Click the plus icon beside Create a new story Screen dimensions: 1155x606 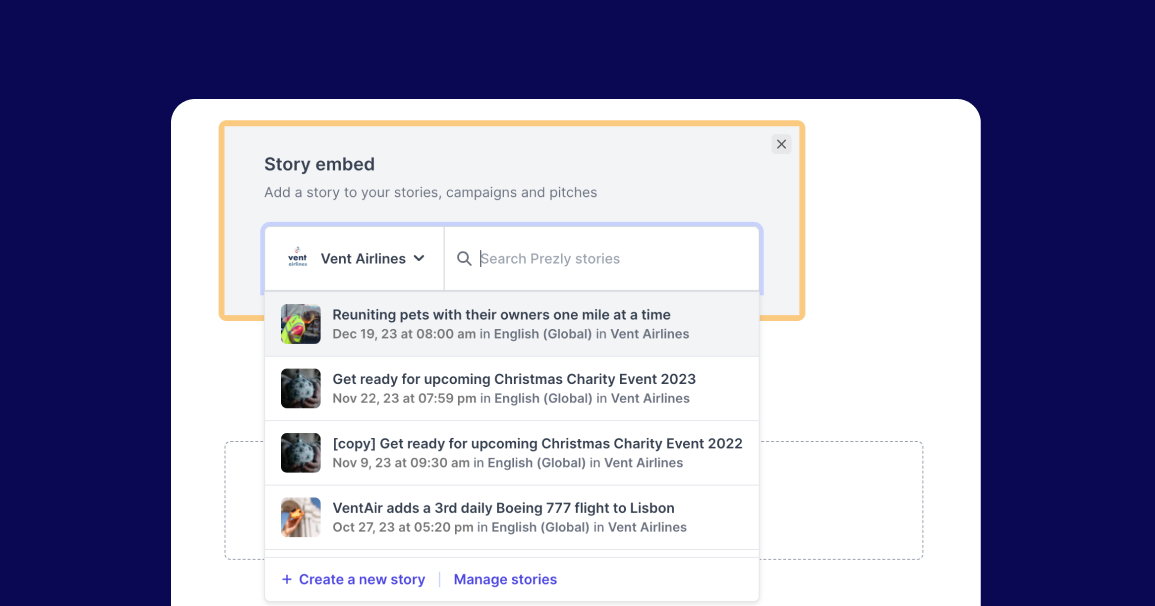click(x=287, y=579)
